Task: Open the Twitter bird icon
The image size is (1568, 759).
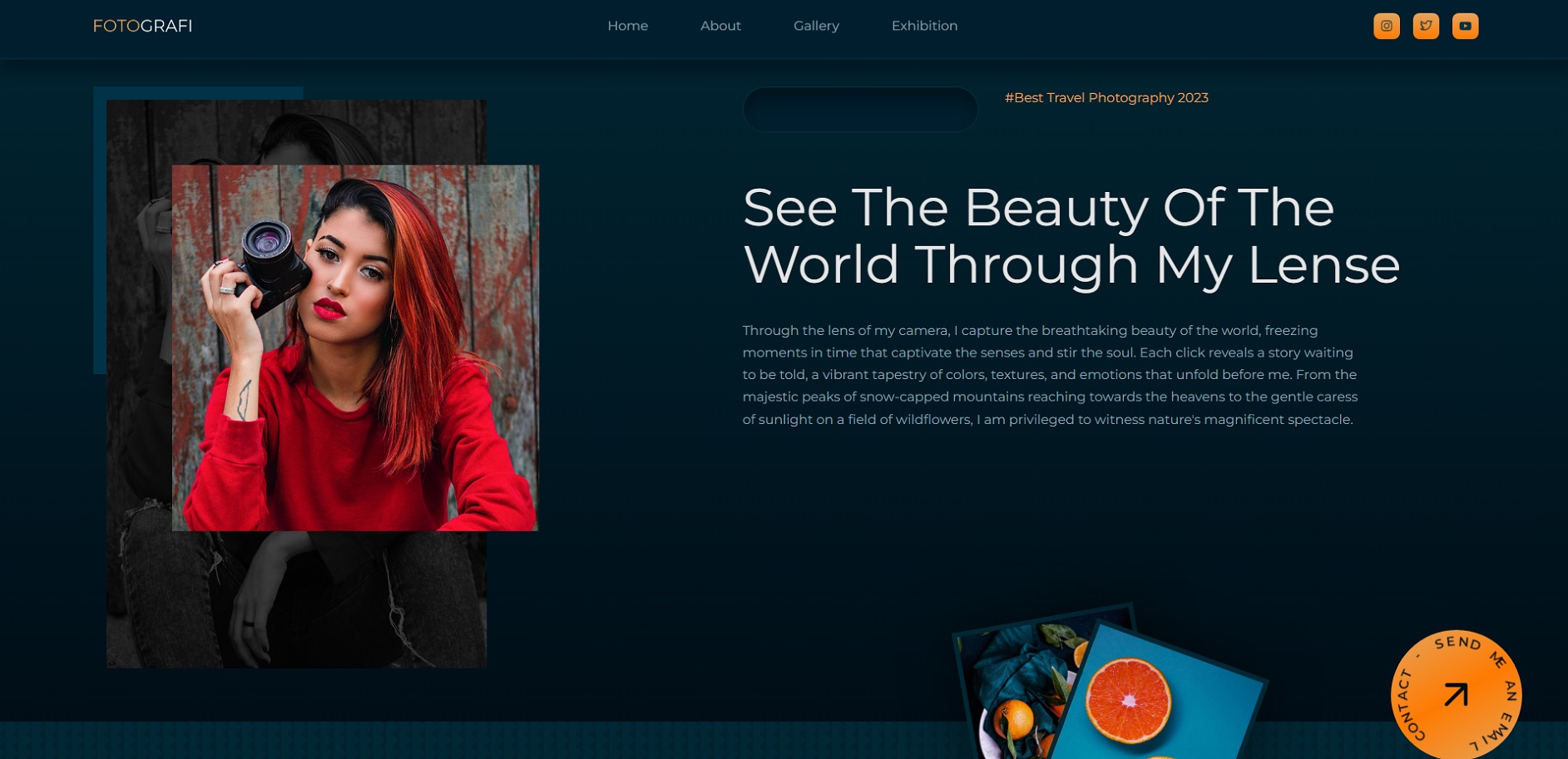Action: coord(1426,26)
